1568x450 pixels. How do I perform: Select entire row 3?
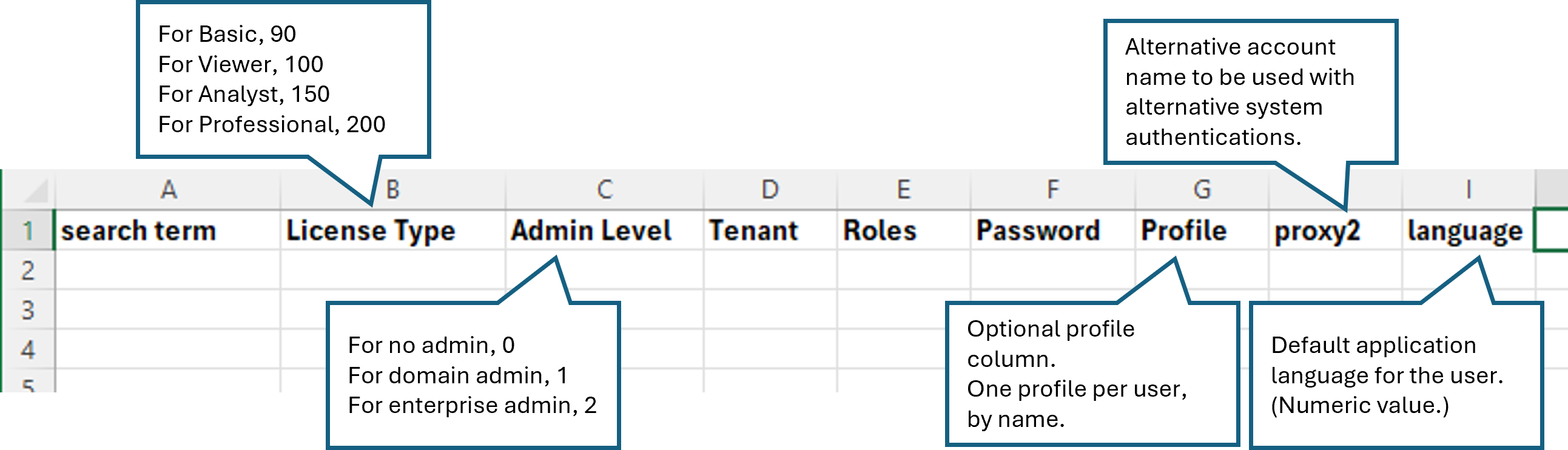pyautogui.click(x=27, y=310)
